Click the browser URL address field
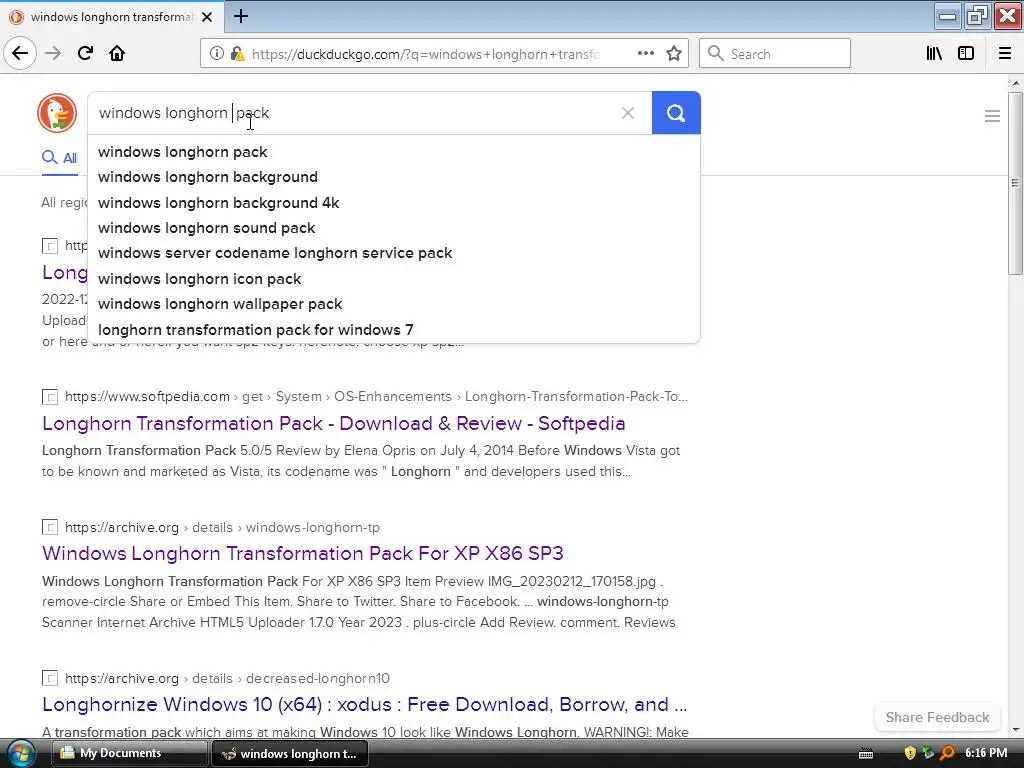The height and width of the screenshot is (768, 1024). click(x=424, y=54)
